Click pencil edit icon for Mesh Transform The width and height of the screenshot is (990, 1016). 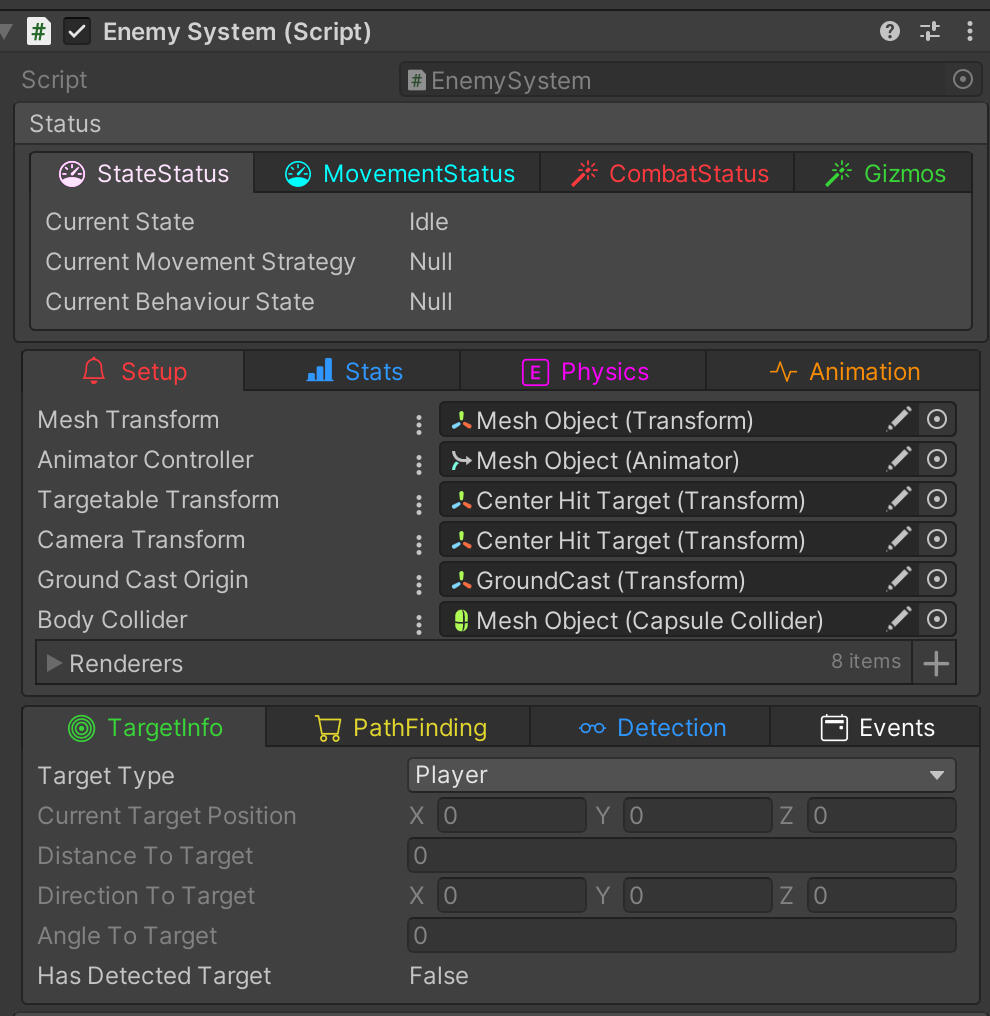(899, 420)
